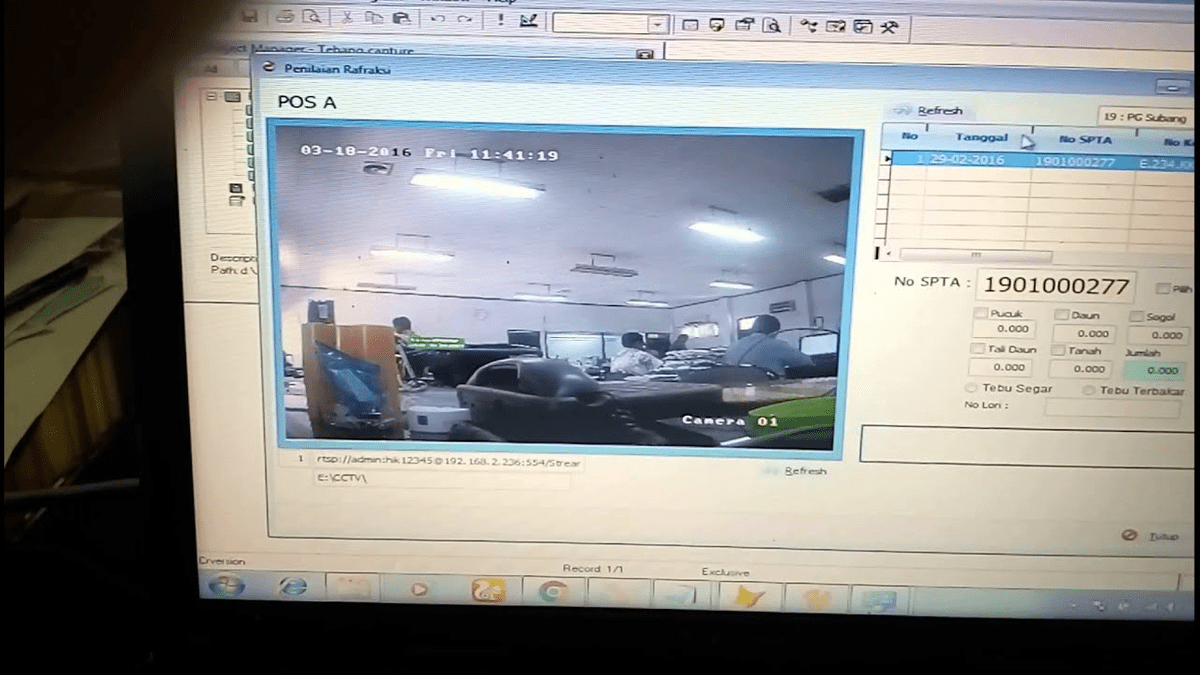Click the Pucuk value field
Image resolution: width=1200 pixels, height=675 pixels.
coord(1003,329)
